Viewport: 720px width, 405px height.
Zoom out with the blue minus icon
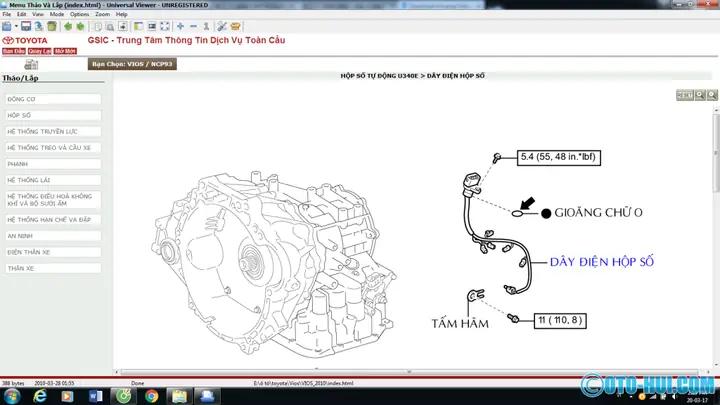[x=193, y=26]
